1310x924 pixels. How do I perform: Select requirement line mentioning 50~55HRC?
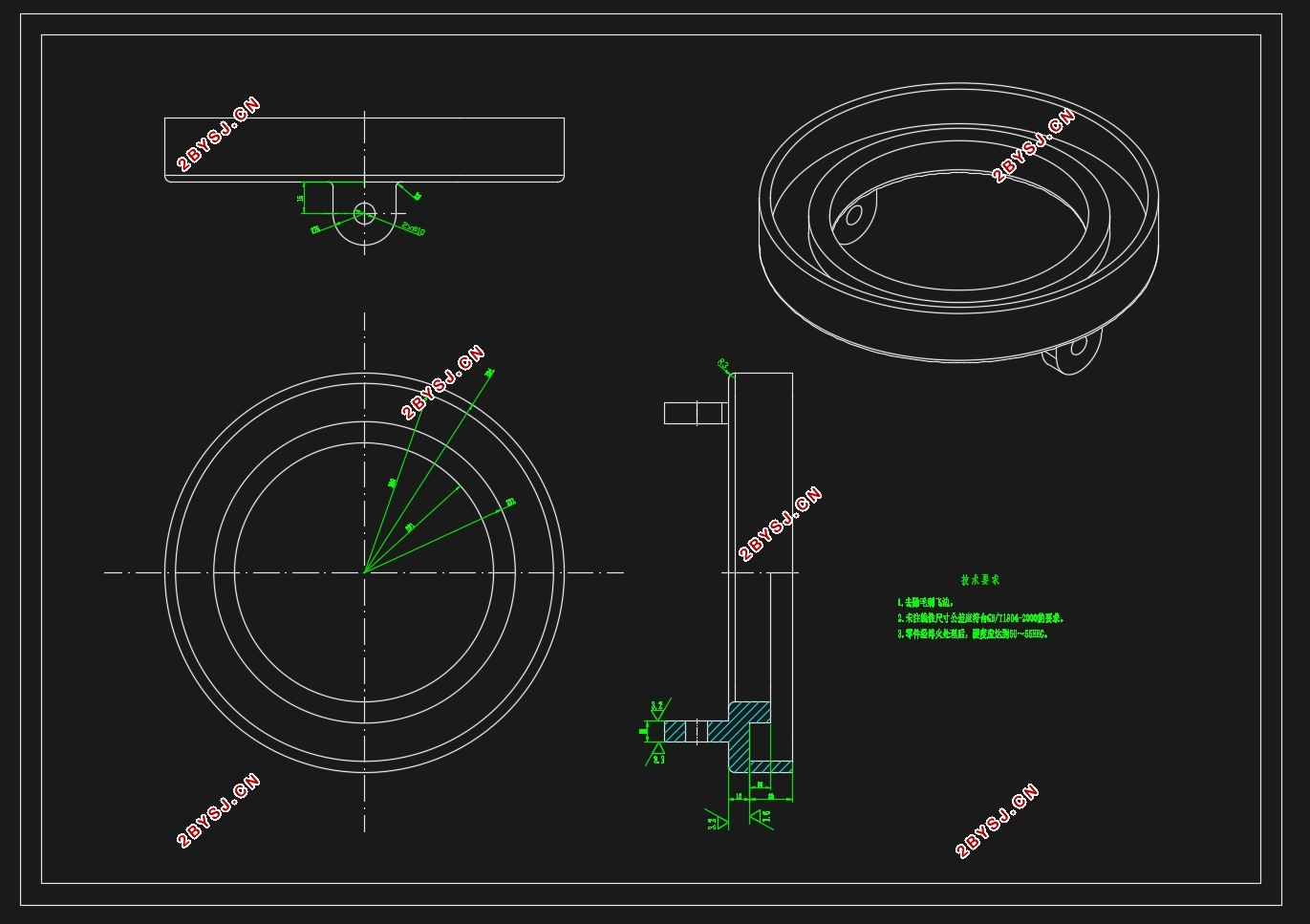tap(973, 634)
